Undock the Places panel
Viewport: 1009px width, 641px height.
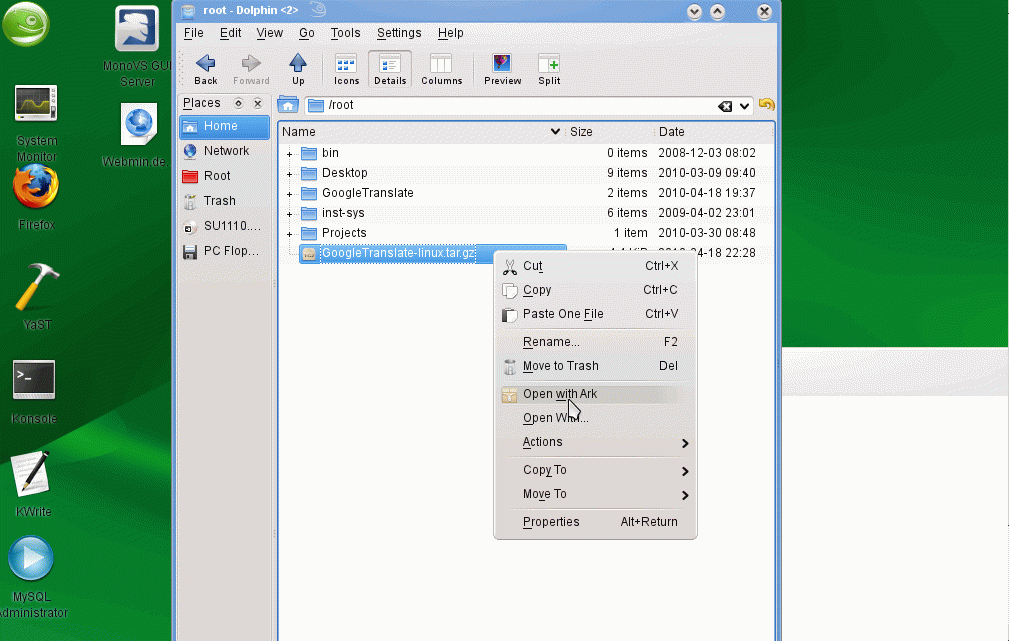click(239, 103)
